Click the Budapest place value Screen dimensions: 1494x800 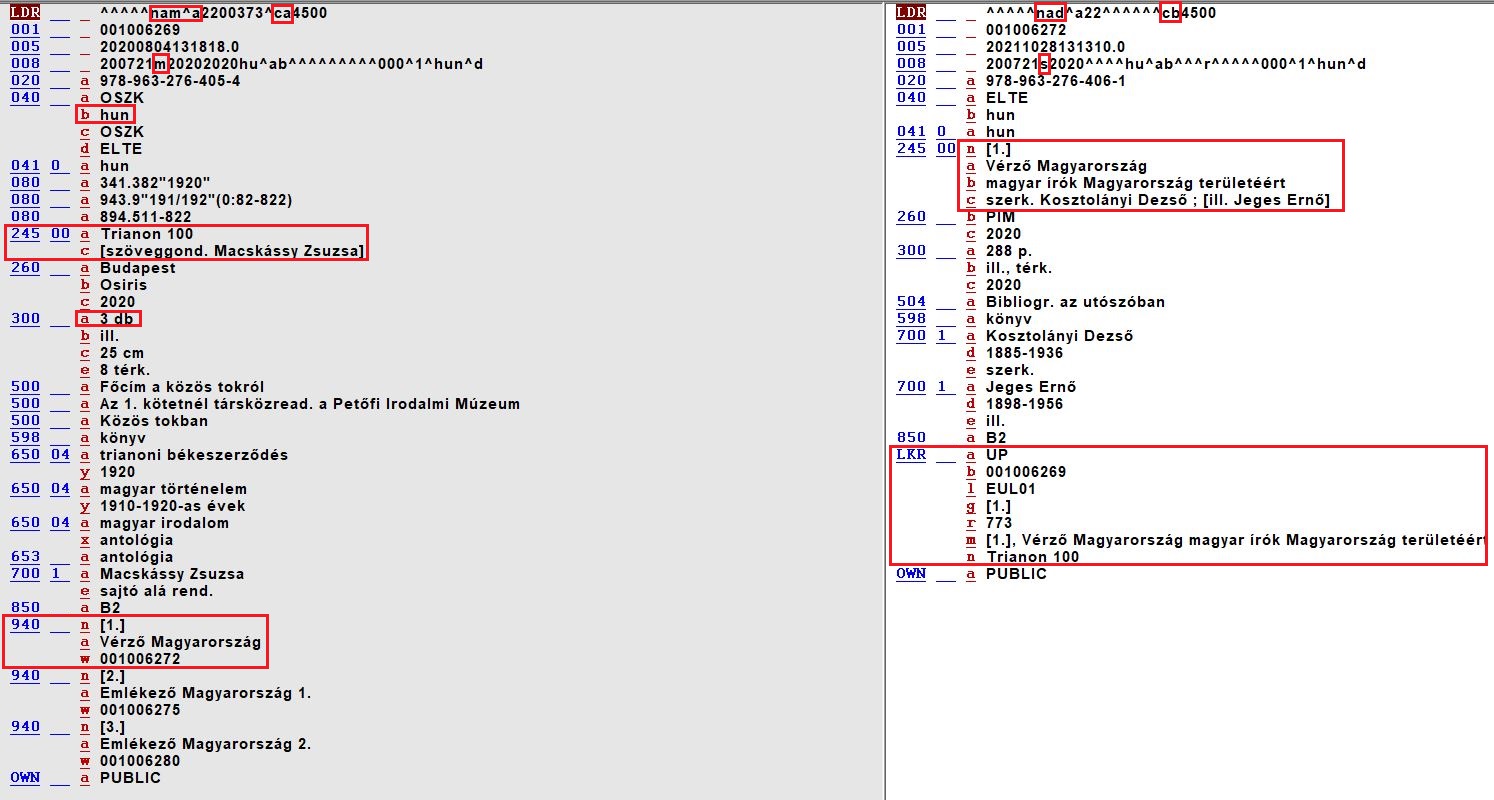coord(138,268)
